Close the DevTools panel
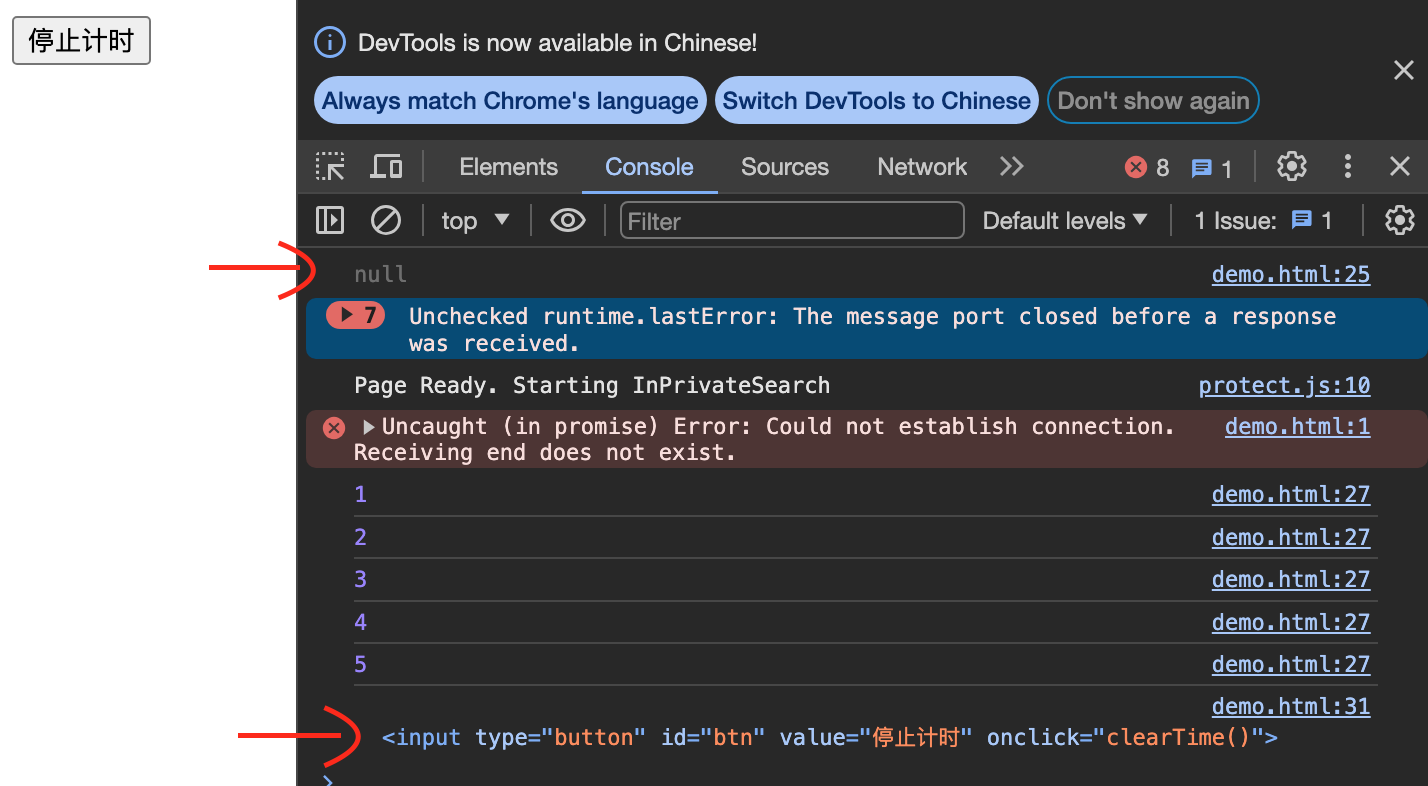 1400,167
